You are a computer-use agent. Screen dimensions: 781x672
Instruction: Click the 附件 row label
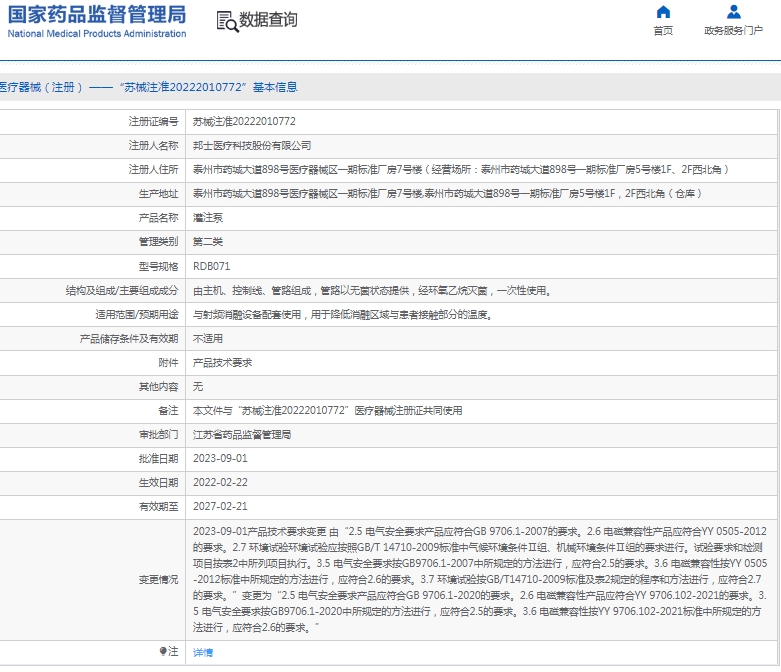(x=168, y=363)
